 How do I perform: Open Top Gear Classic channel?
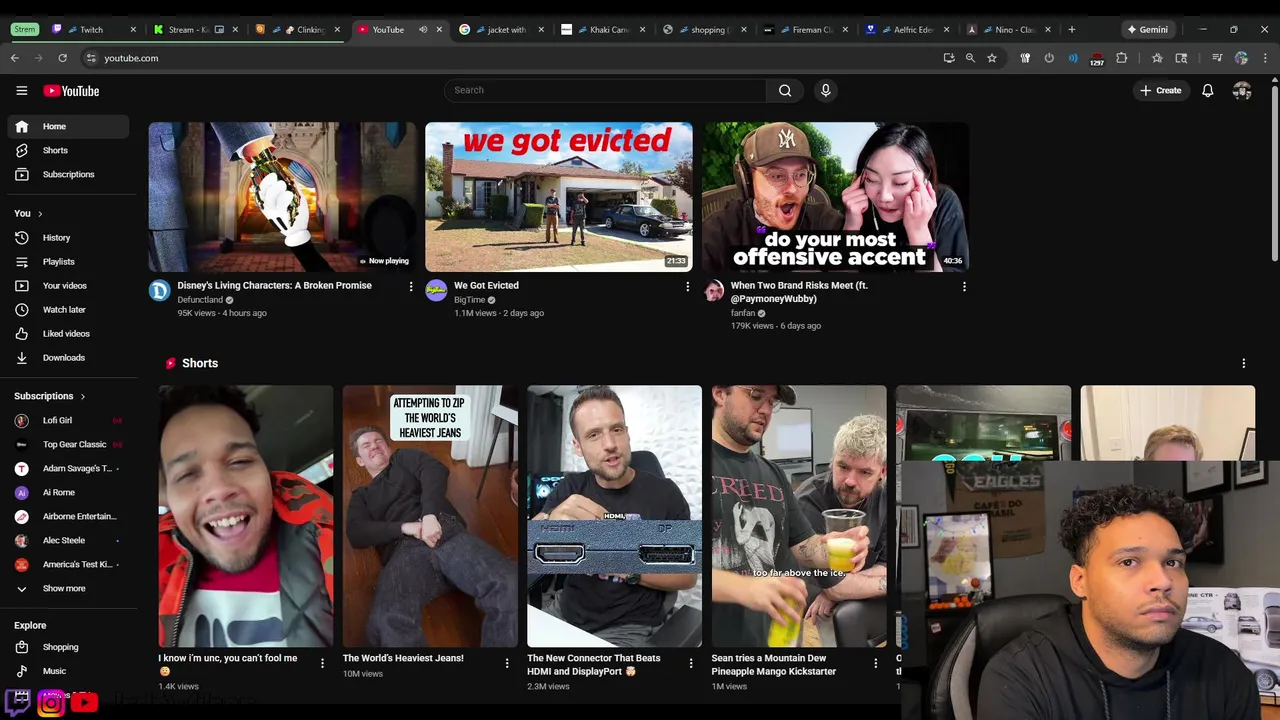[68, 444]
